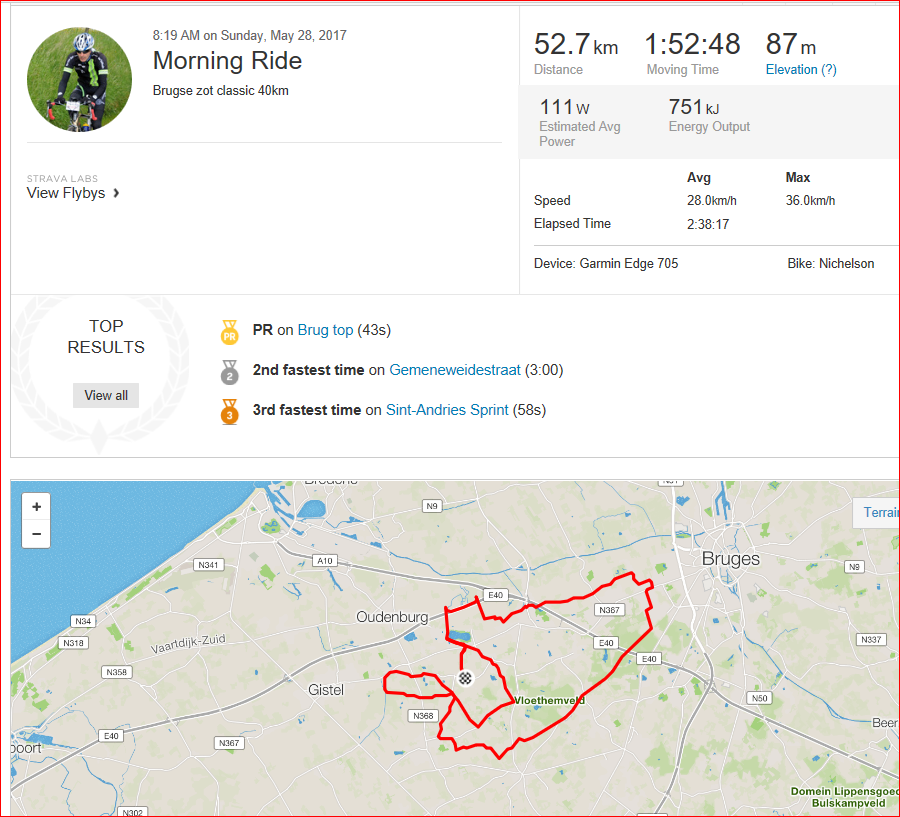Click the gold PR medal icon
900x817 pixels.
230,332
